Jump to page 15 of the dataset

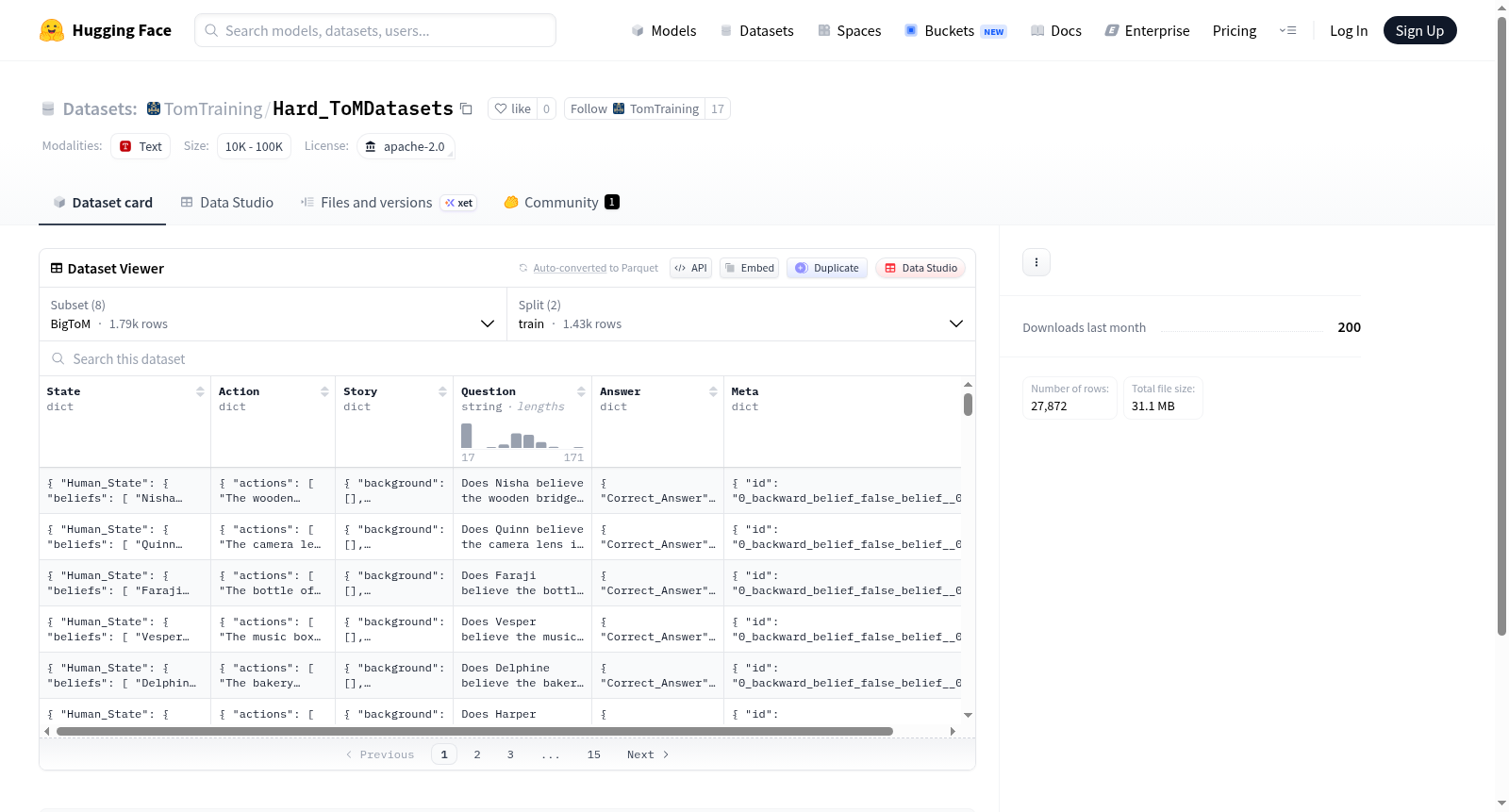594,754
